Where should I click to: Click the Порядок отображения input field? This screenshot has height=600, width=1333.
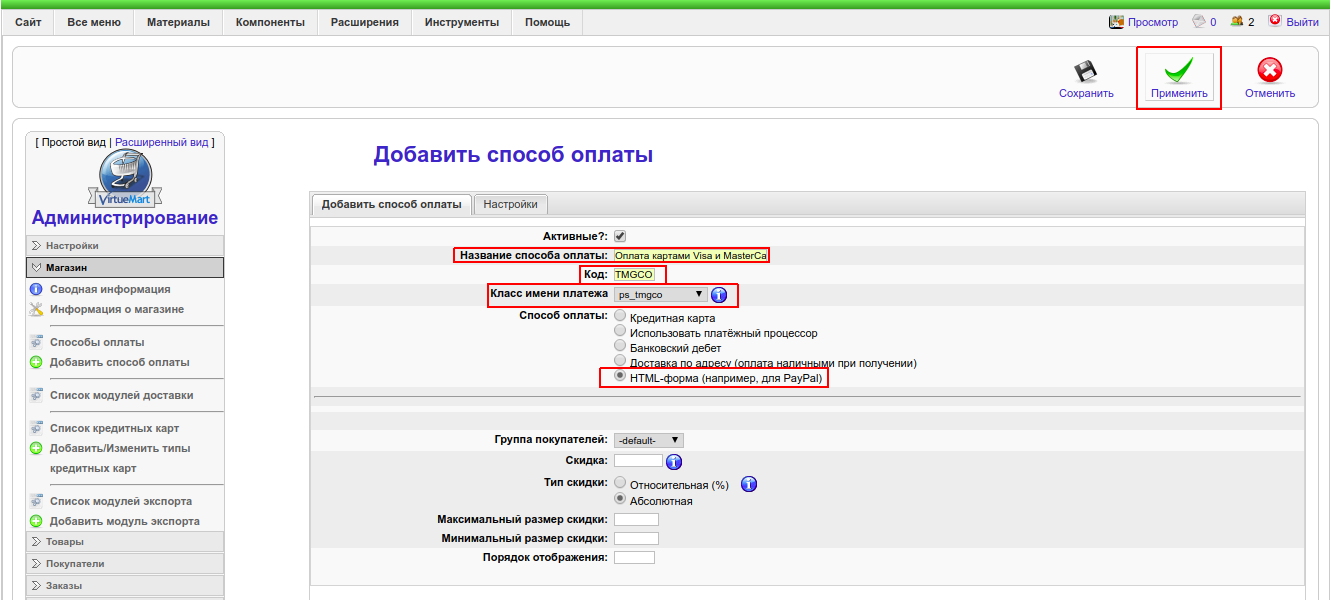pos(634,557)
